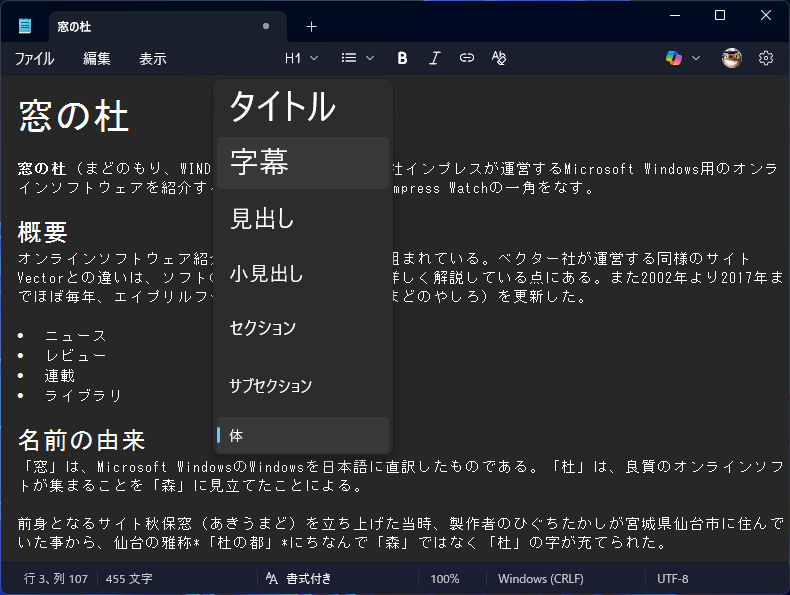The image size is (790, 595).
Task: Click the ニュース bullet item
Action: coord(76,336)
